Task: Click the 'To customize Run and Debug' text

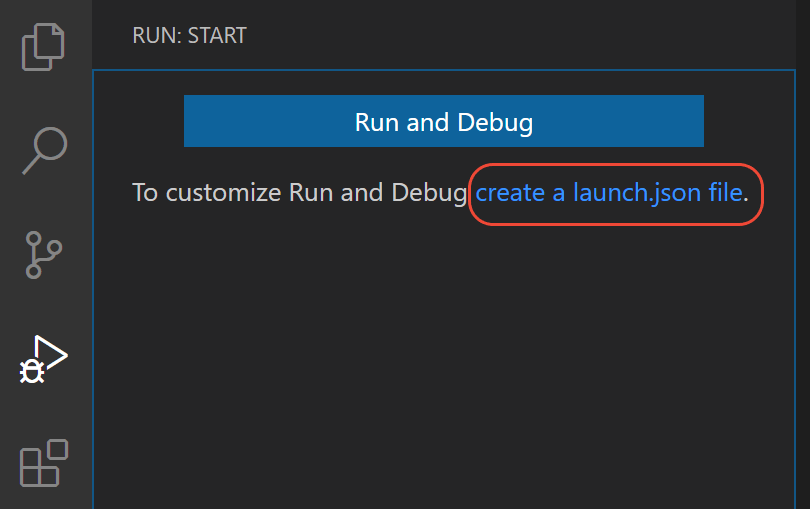Action: 300,192
